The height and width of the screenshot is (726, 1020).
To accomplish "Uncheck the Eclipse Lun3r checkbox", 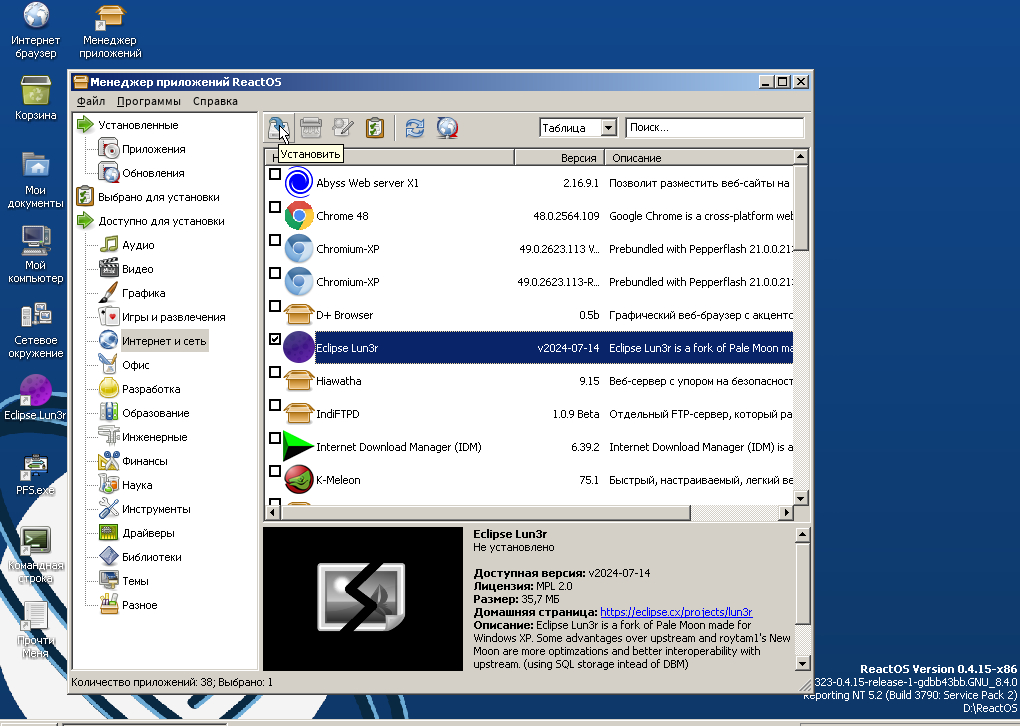I will [x=275, y=340].
